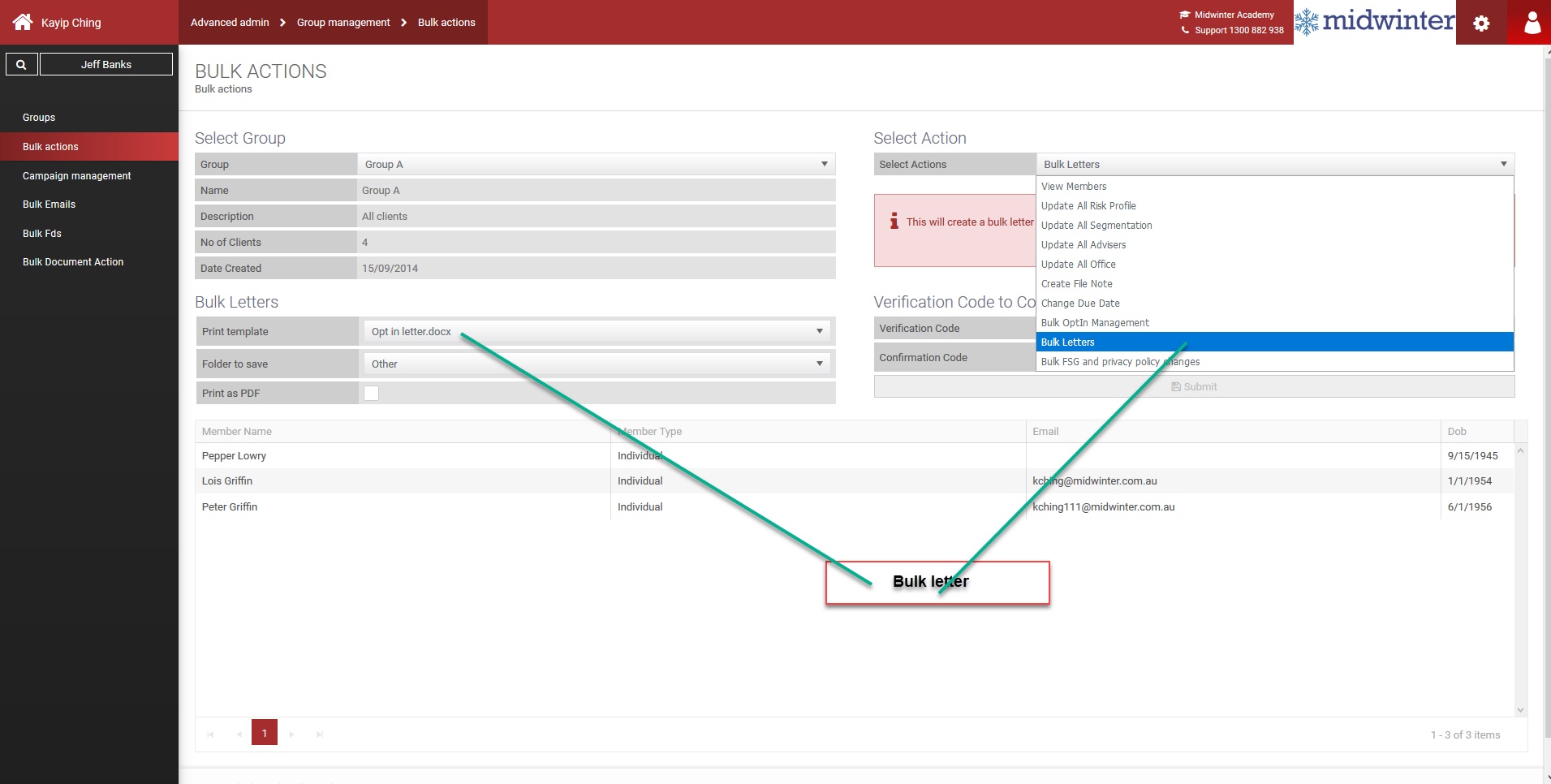
Task: Click the Jeff Banks client field
Action: (106, 64)
